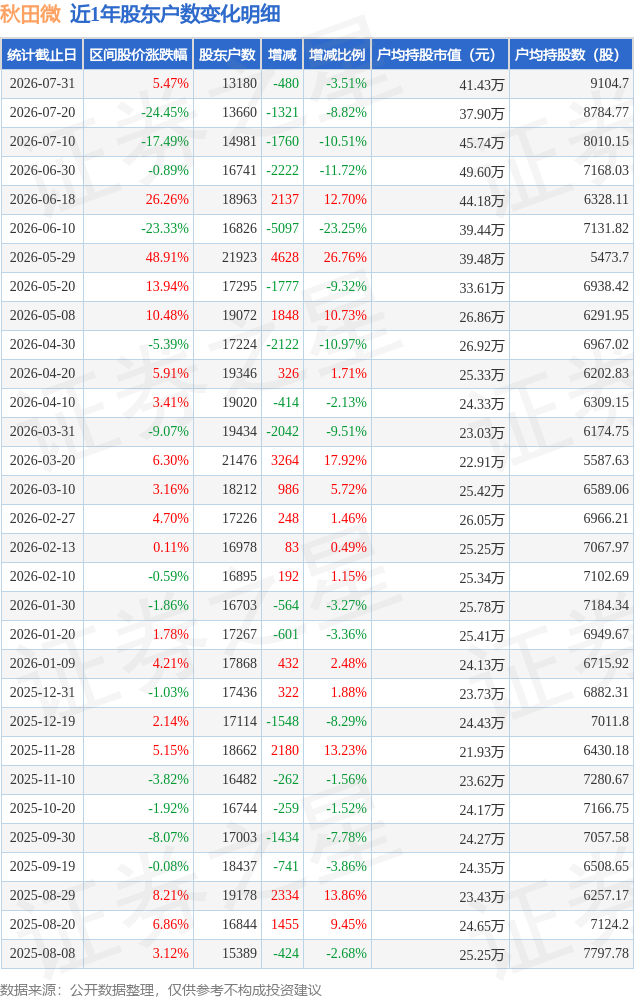
Task: Select the -24.45% price change cell
Action: [165, 113]
